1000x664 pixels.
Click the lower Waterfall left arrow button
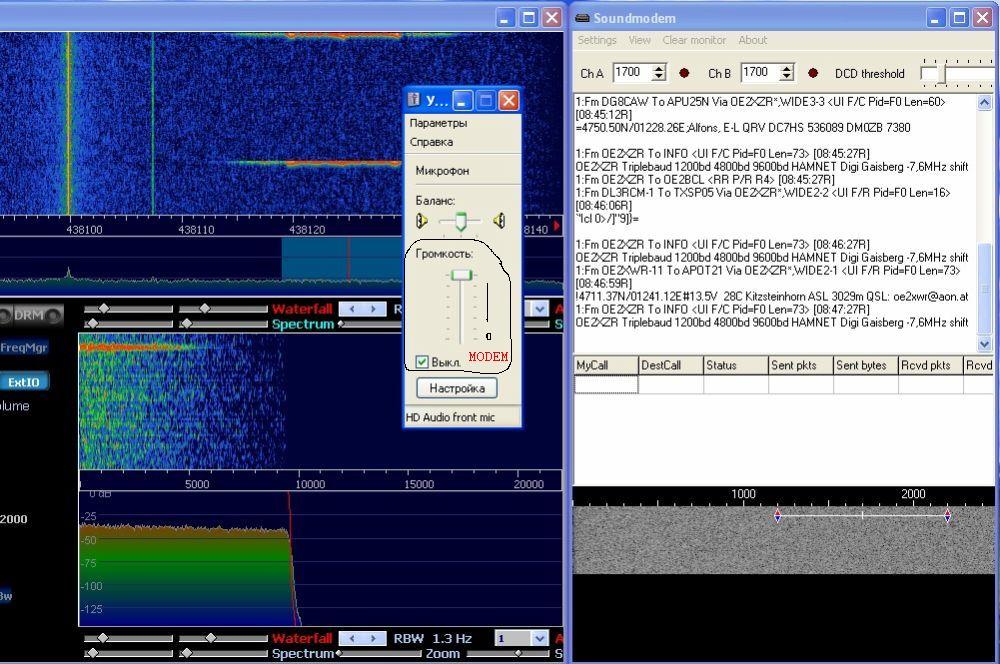pyautogui.click(x=351, y=638)
